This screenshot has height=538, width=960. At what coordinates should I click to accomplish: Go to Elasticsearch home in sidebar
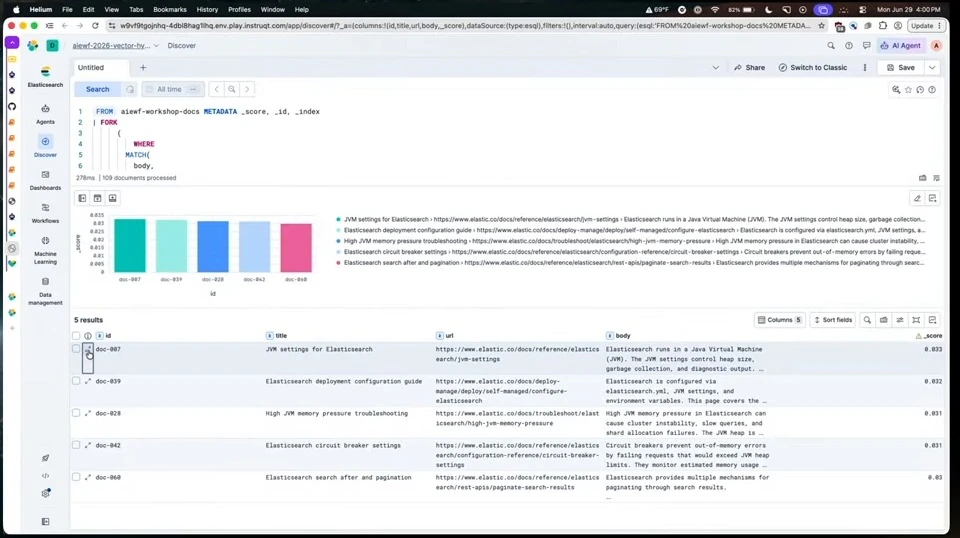pos(45,77)
